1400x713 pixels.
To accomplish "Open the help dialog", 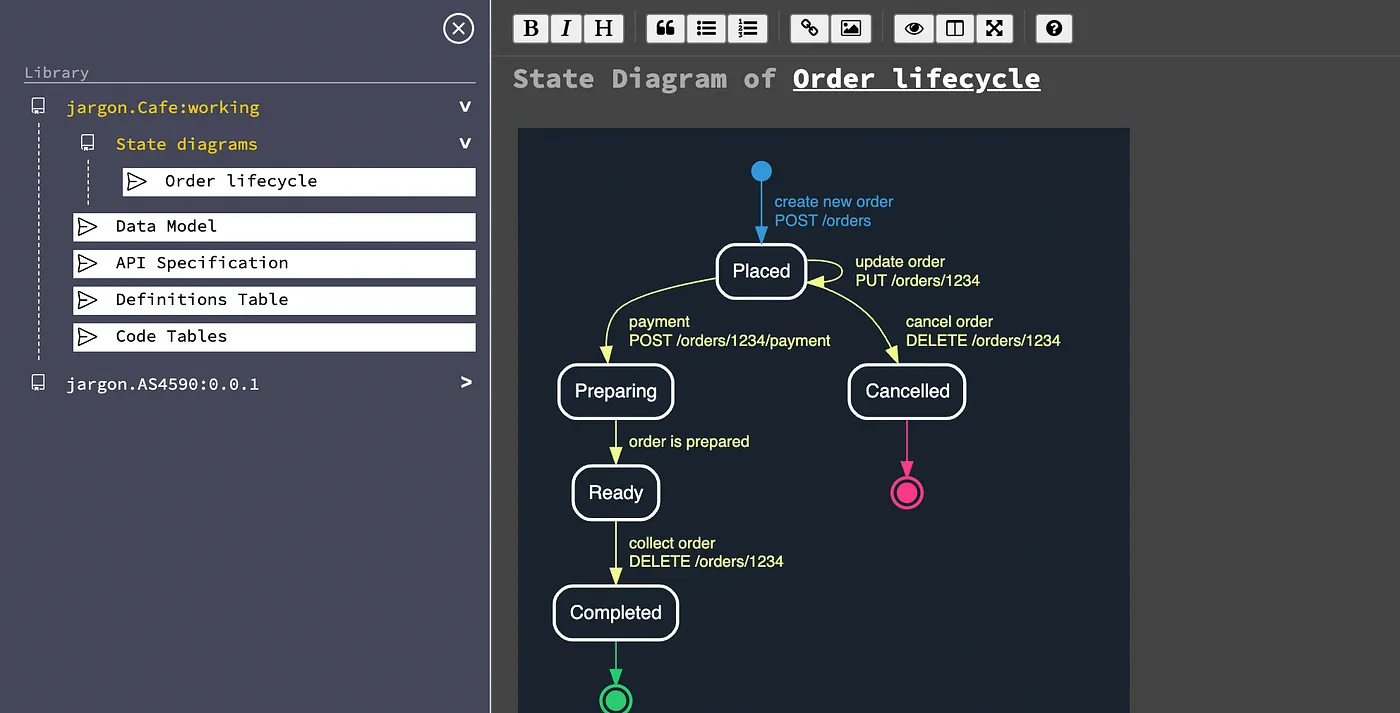I will coord(1054,28).
